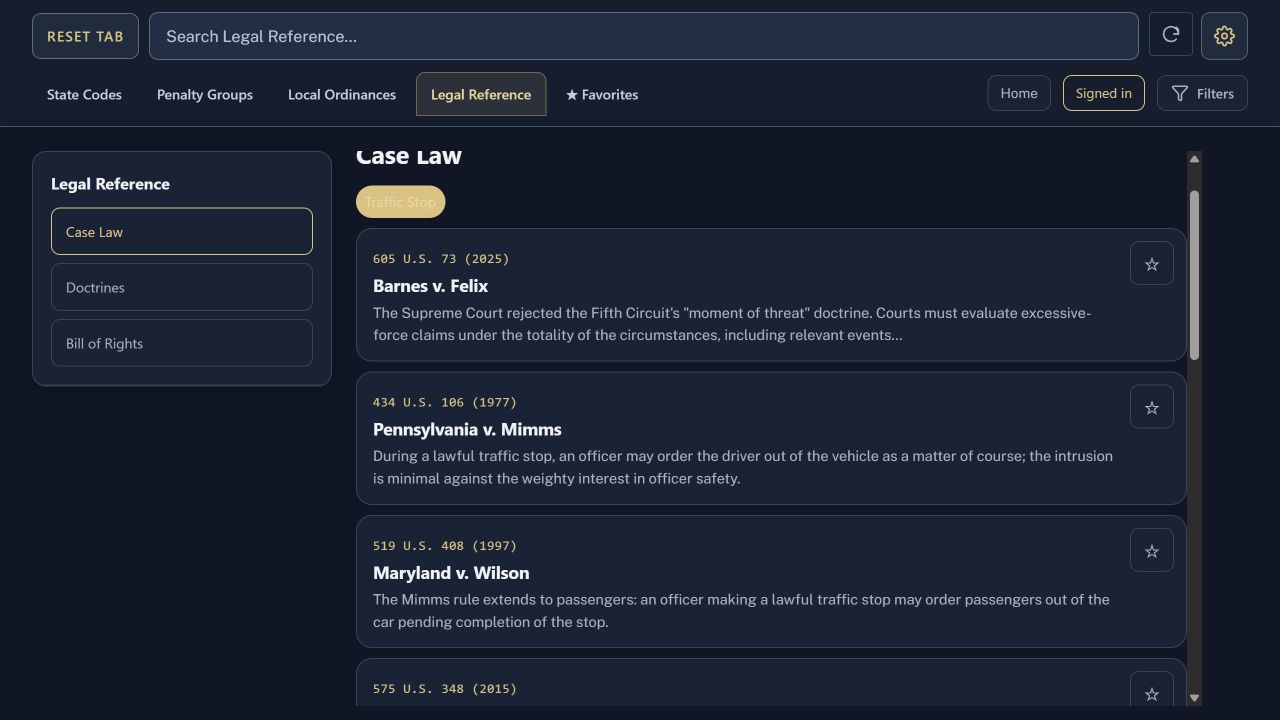Go to the Local Ordinances tab
The height and width of the screenshot is (720, 1280).
click(342, 94)
